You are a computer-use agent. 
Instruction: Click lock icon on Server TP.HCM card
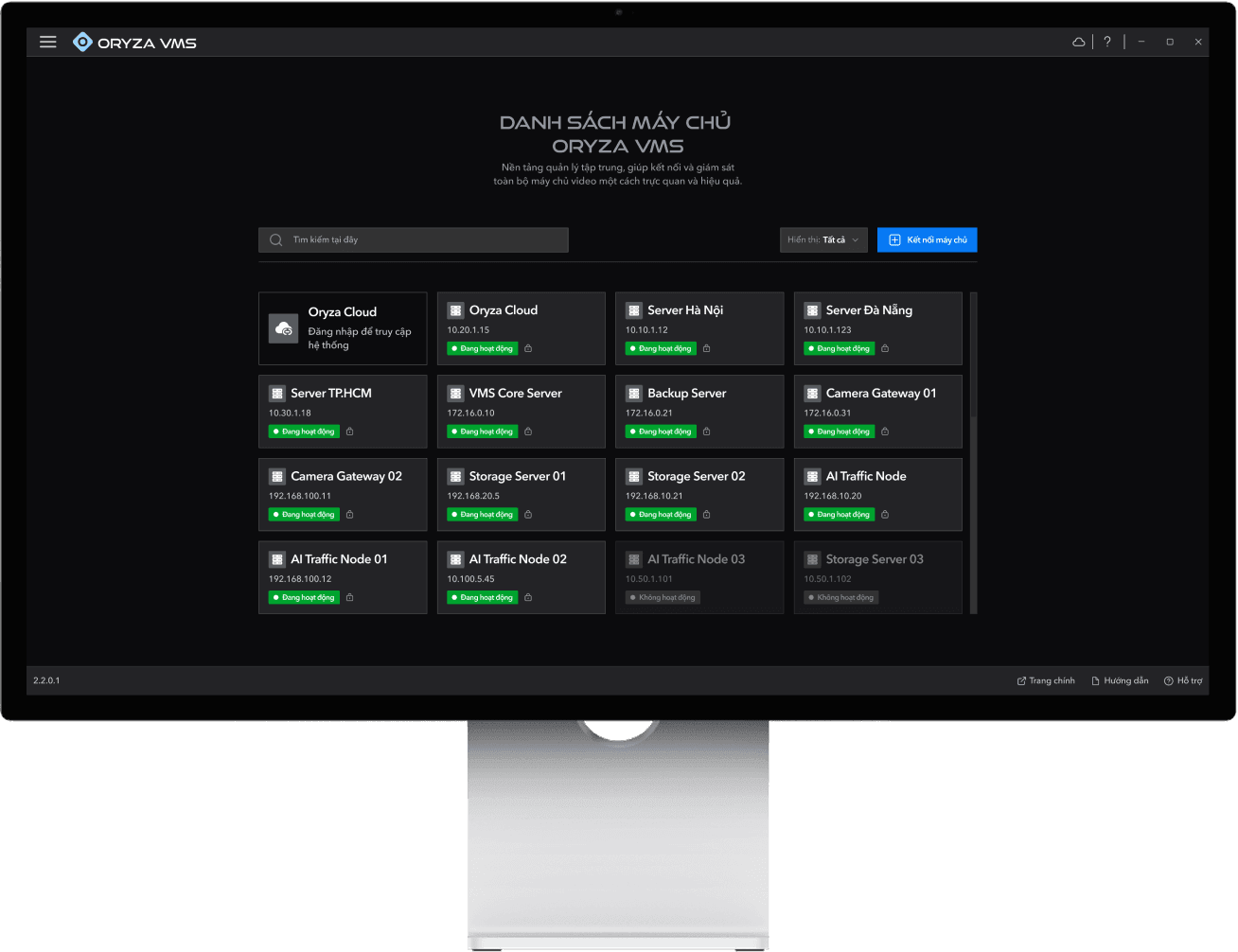coord(349,432)
